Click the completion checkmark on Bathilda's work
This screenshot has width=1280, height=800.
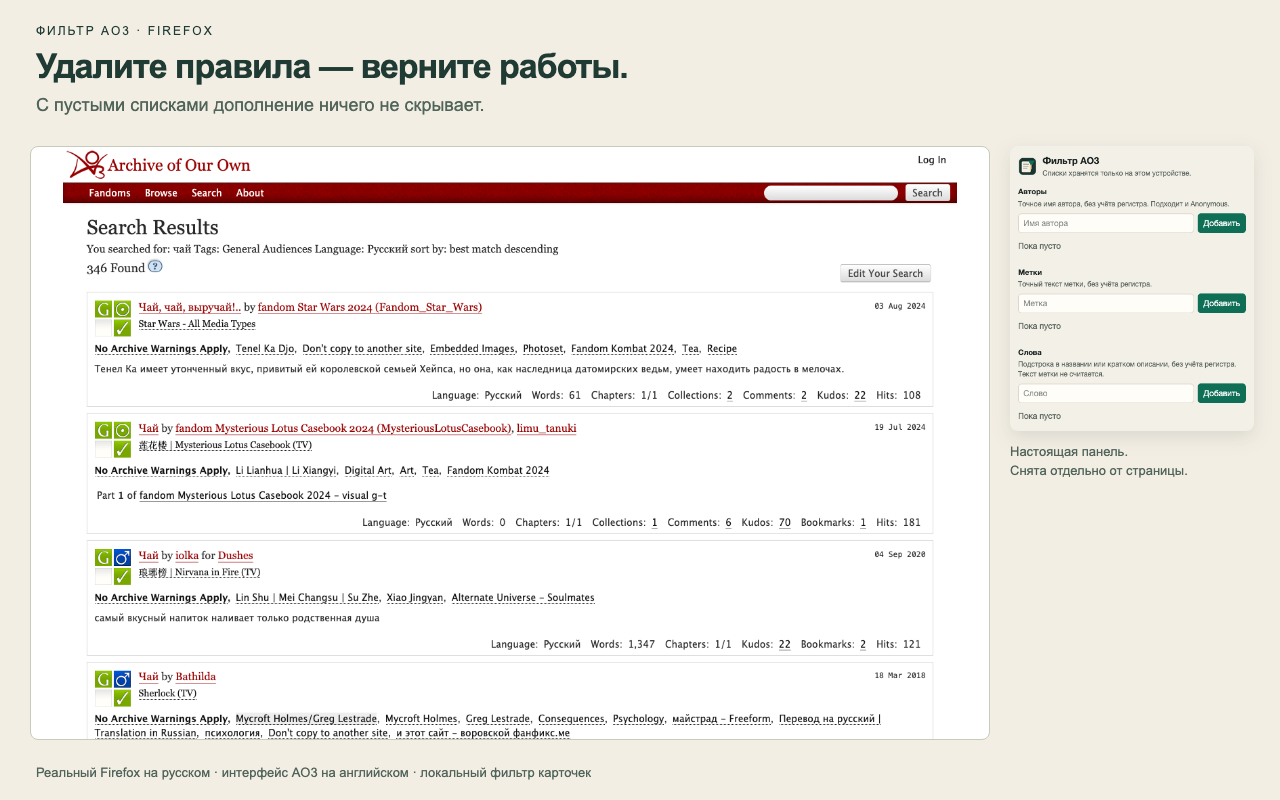[x=123, y=698]
